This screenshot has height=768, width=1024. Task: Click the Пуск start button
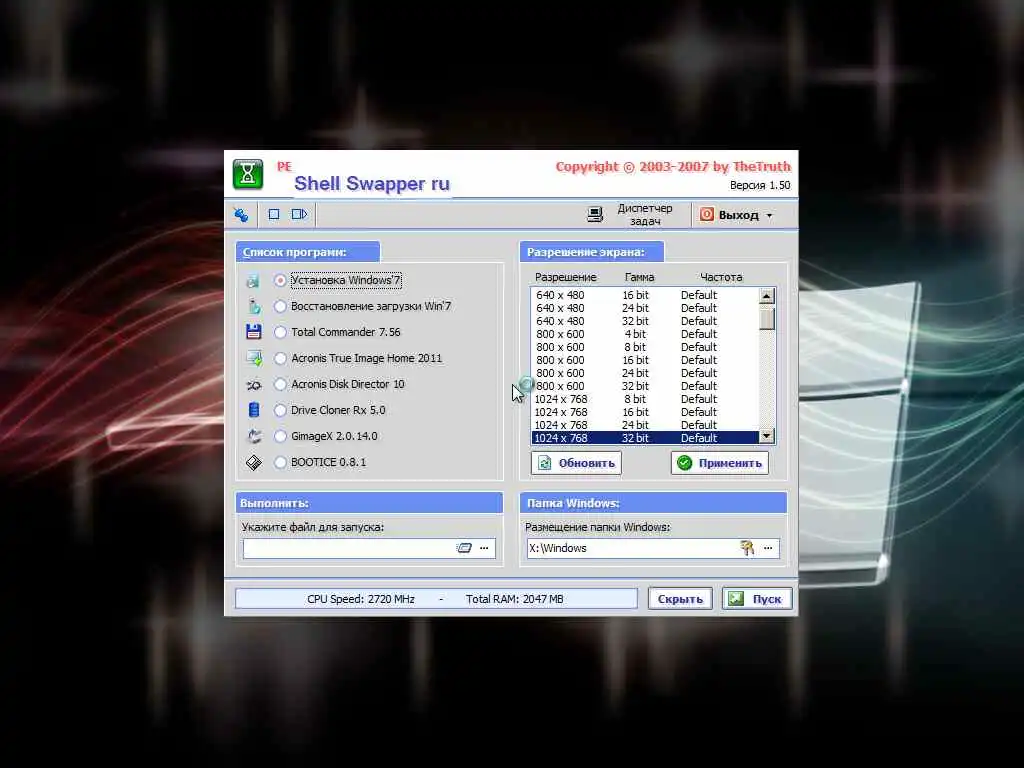757,599
